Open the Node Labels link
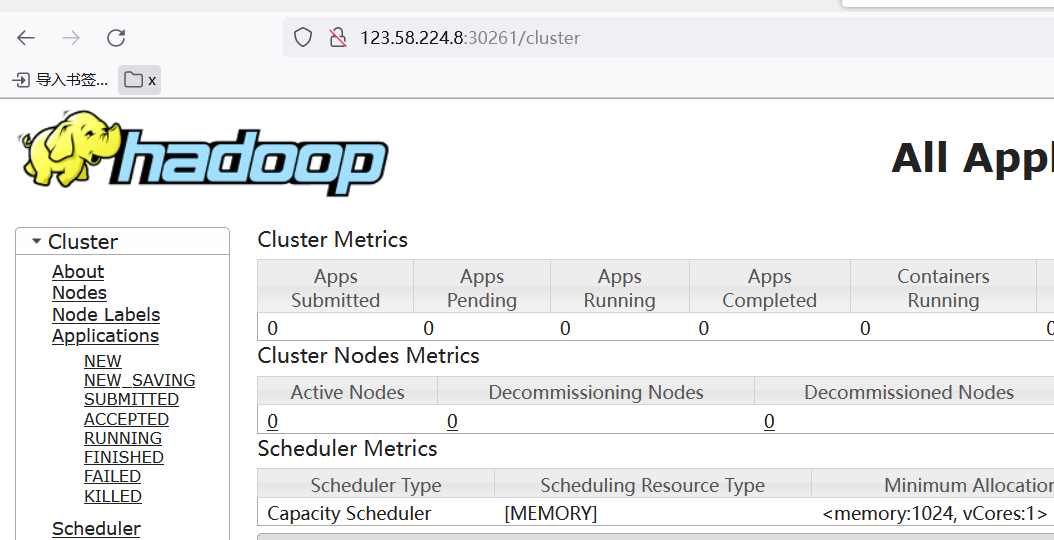This screenshot has width=1054, height=540. [x=106, y=315]
